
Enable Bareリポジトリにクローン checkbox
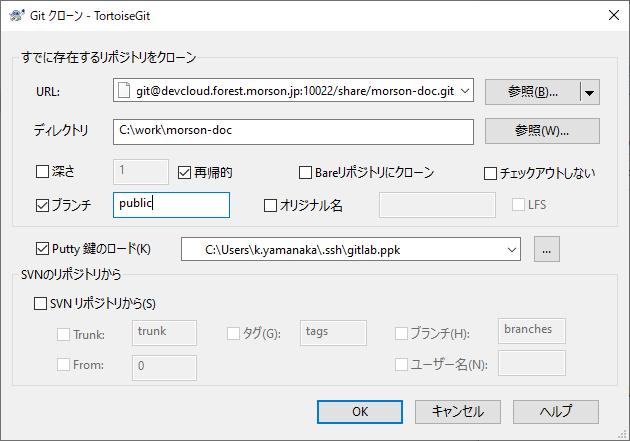tap(306, 172)
